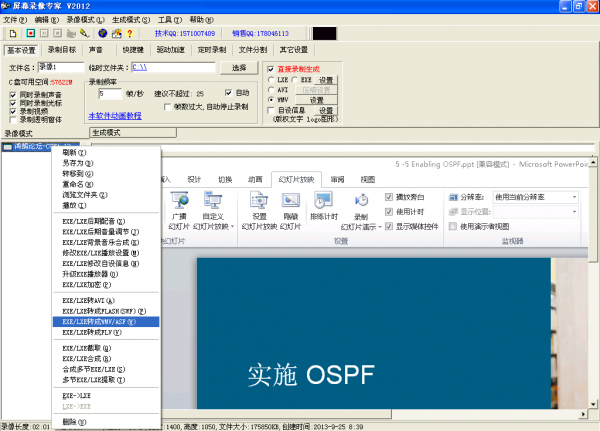This screenshot has height=431, width=600.
Task: Switch to 录制目标 tab
Action: [62, 50]
